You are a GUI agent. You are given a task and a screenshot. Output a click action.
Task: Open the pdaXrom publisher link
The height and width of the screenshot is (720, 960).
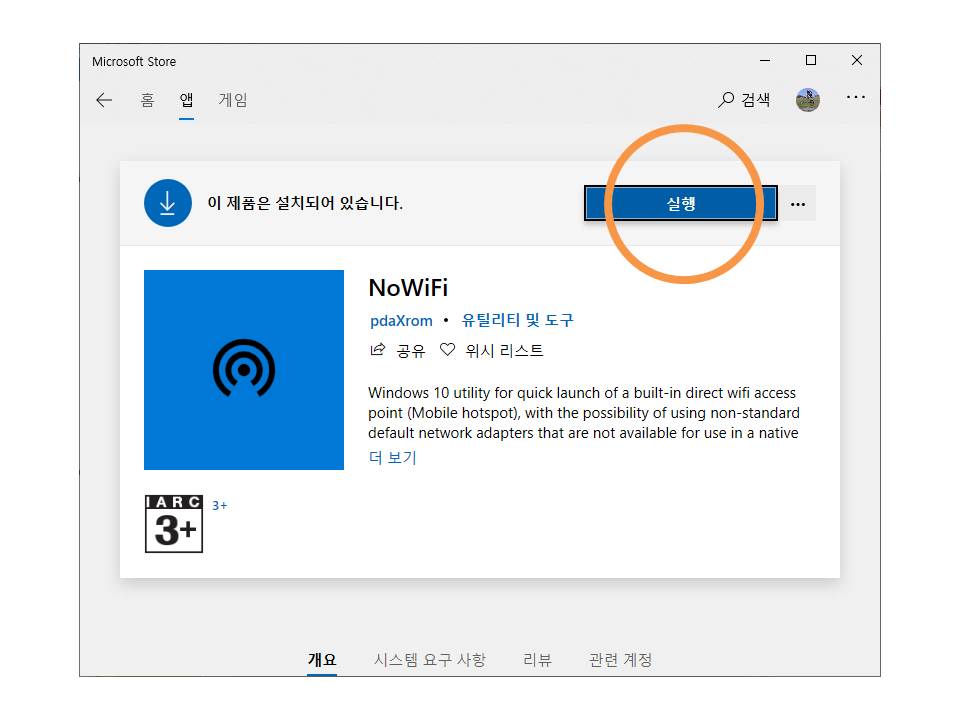[x=401, y=321]
